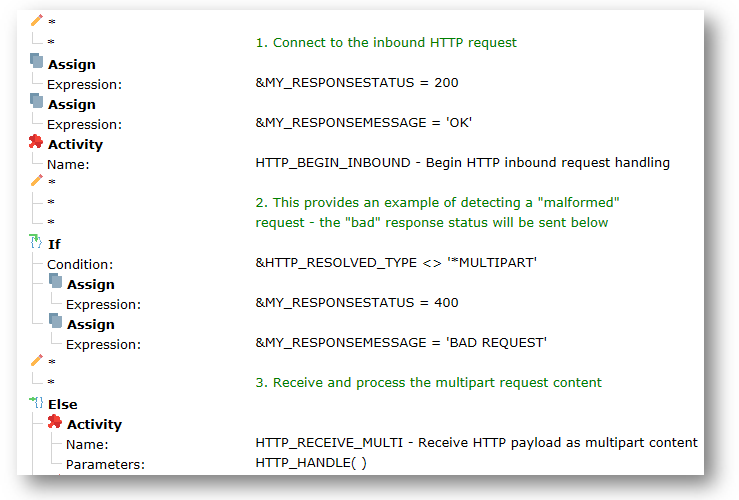Click the expression &MY_RESPONSESTATUS = 200
This screenshot has height=500, width=739.
357,83
